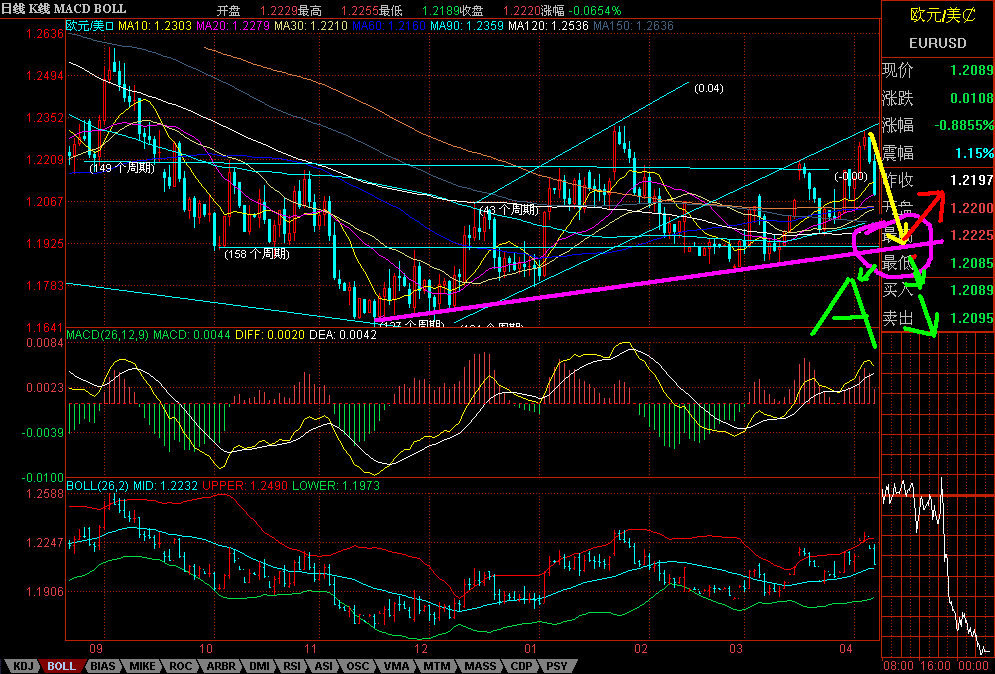Switch to the DMI indicator tab
This screenshot has height=674, width=995.
(259, 666)
